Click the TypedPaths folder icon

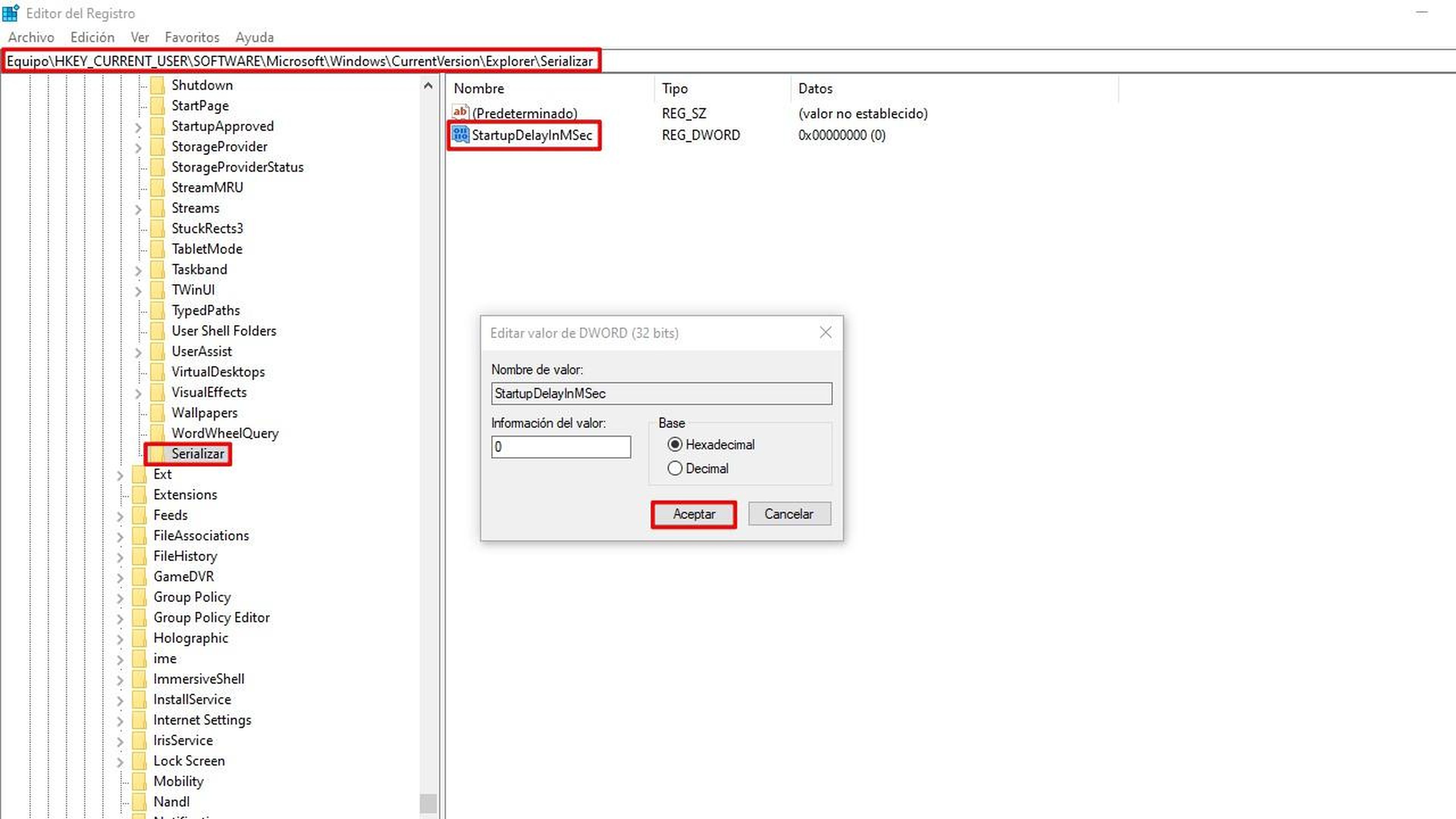pos(158,310)
